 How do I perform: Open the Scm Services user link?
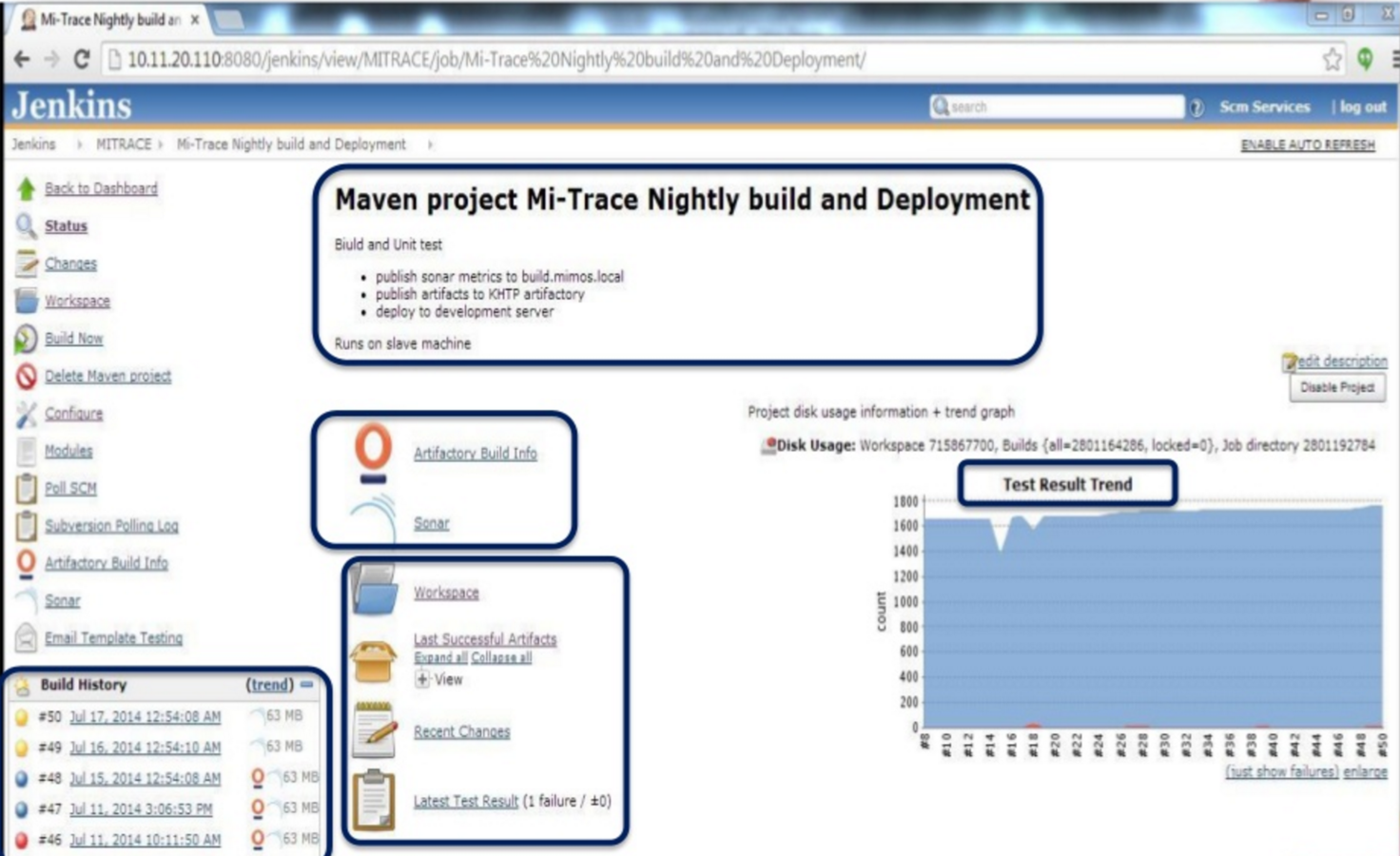pos(1265,107)
